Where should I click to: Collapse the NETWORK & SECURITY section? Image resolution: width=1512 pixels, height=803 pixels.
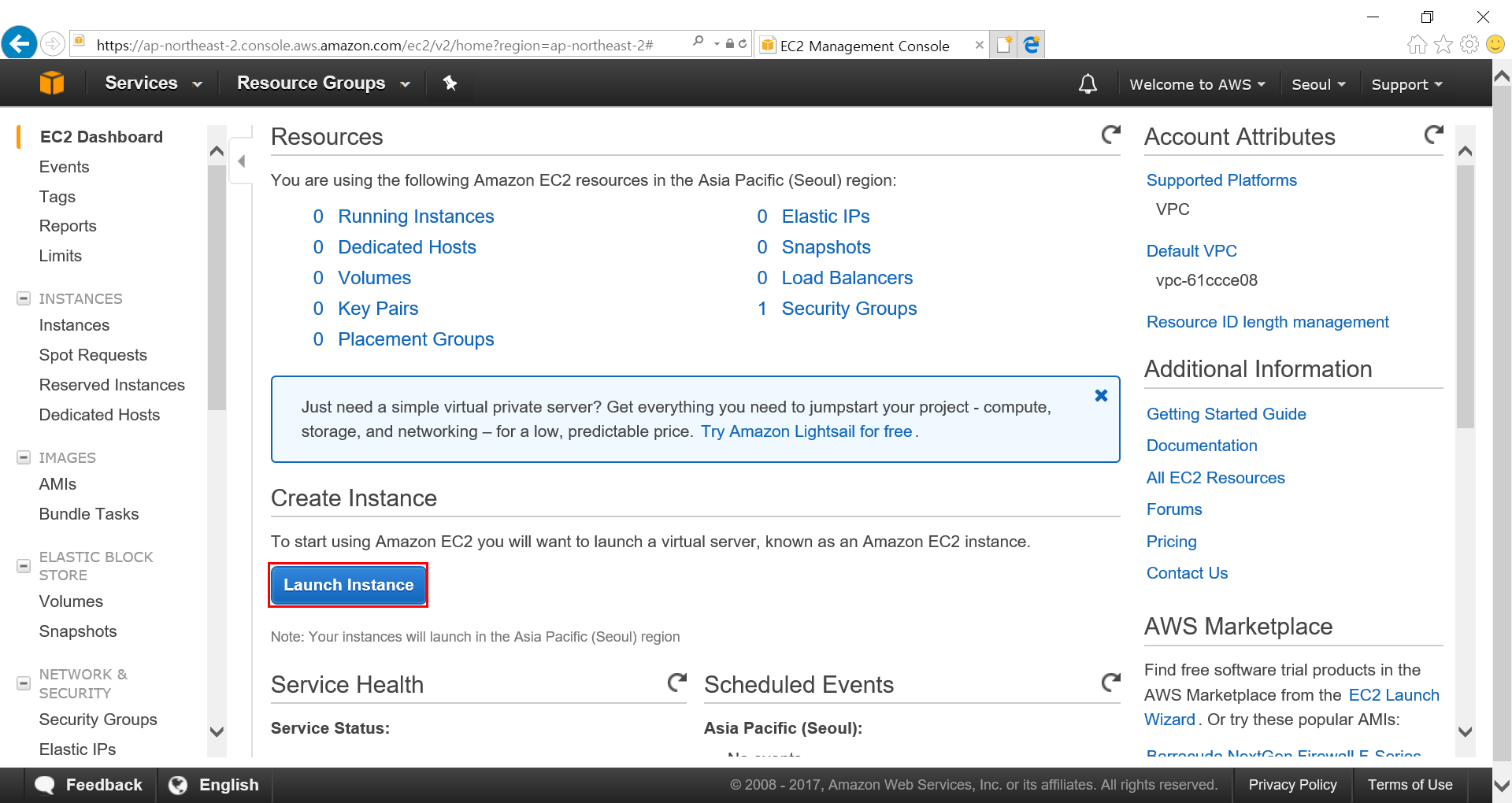click(24, 683)
